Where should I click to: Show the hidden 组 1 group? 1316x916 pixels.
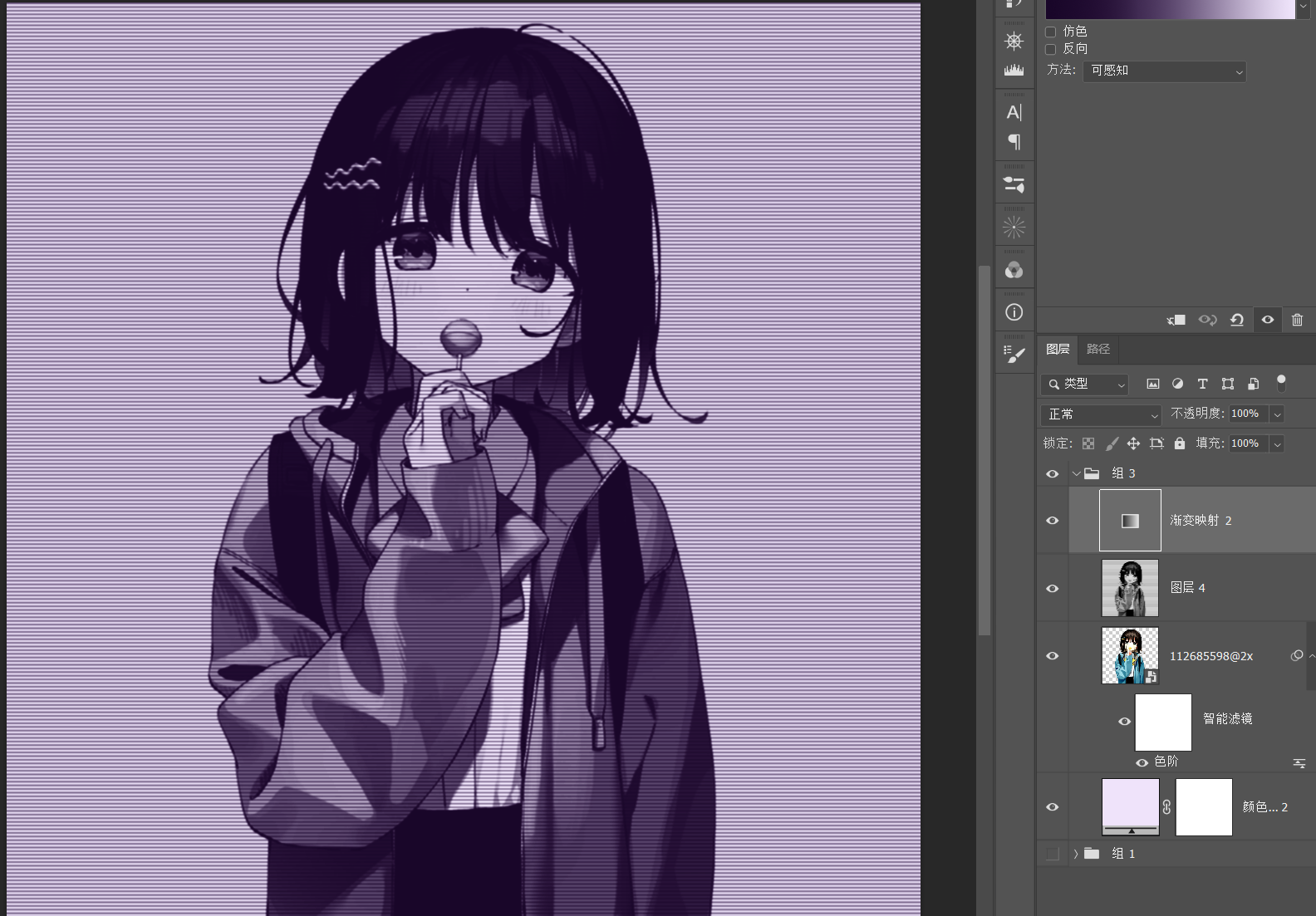tap(1053, 854)
